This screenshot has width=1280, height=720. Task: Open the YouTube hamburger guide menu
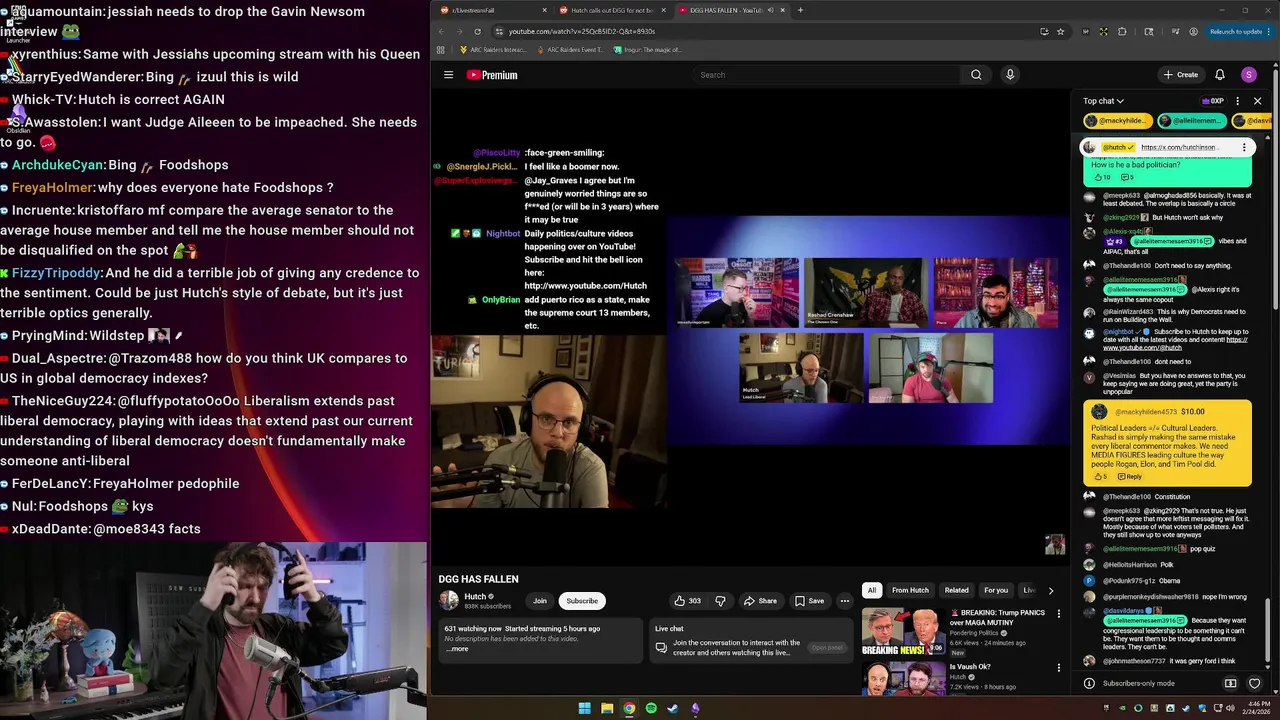tap(448, 75)
